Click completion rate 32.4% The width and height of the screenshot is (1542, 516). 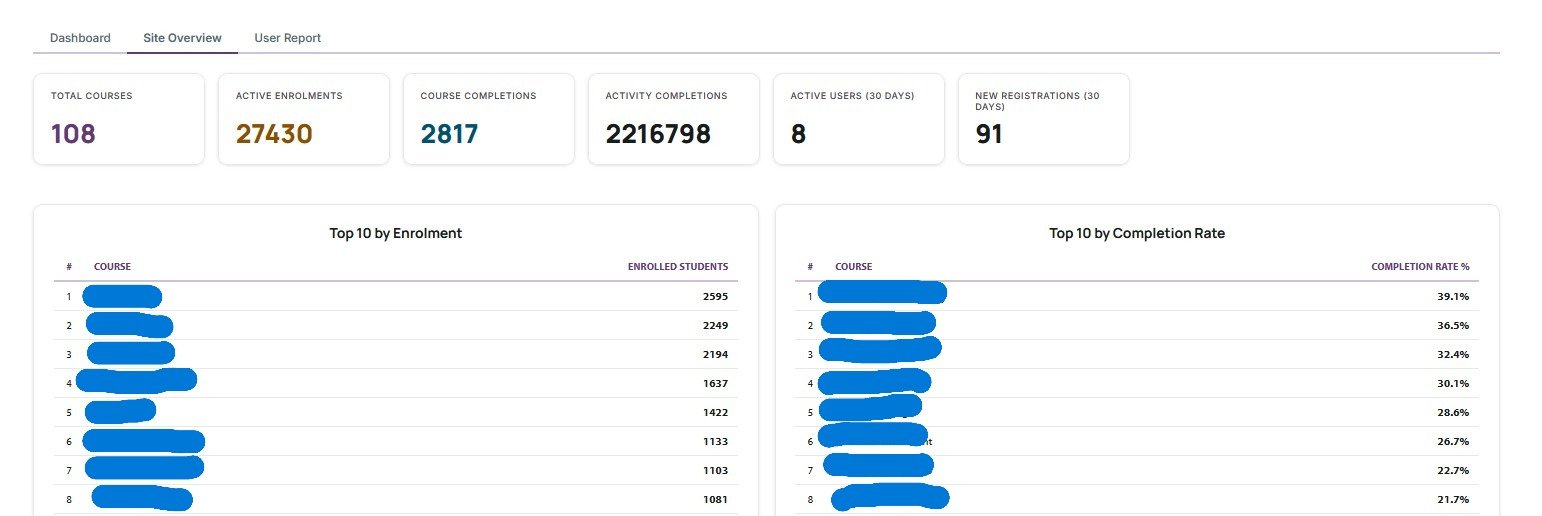1453,354
